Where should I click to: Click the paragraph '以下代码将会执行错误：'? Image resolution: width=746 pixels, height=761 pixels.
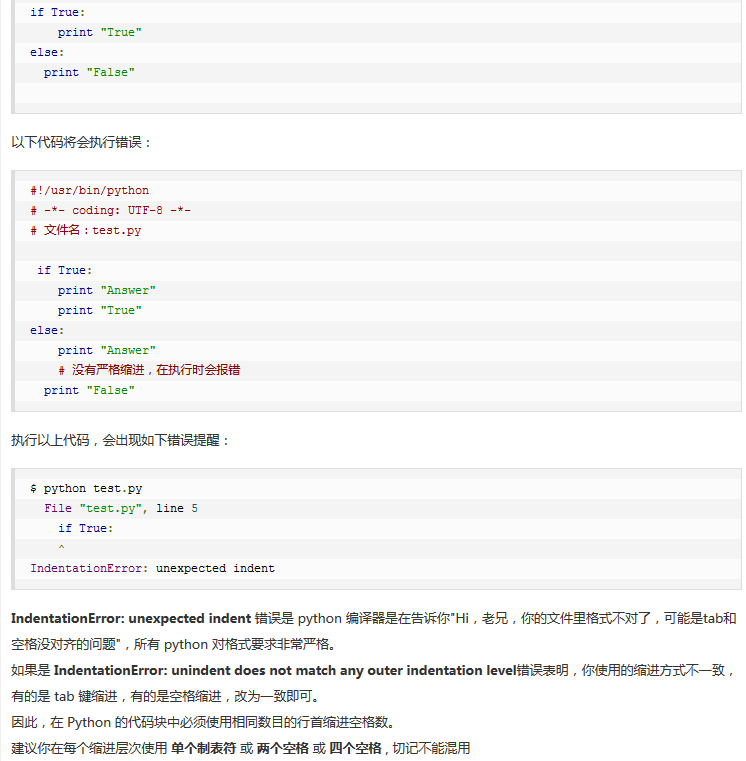click(82, 142)
